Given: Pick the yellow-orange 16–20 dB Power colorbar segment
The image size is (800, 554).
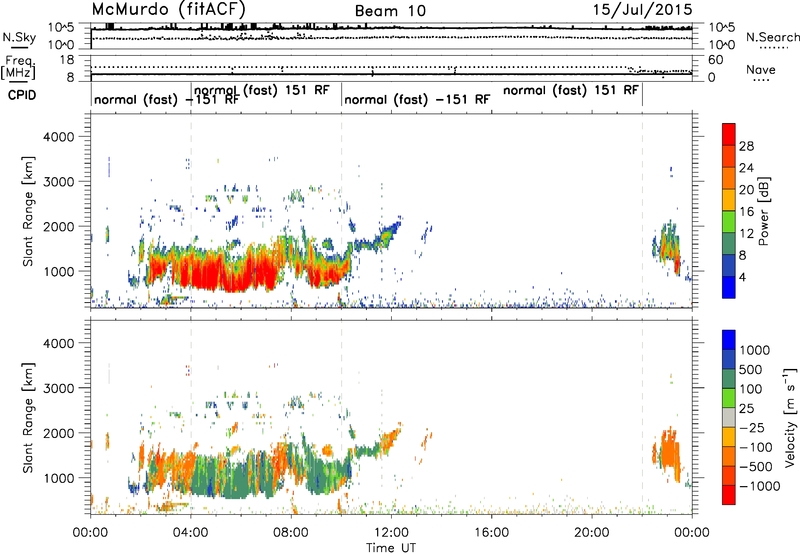Looking at the screenshot, I should pyautogui.click(x=729, y=200).
